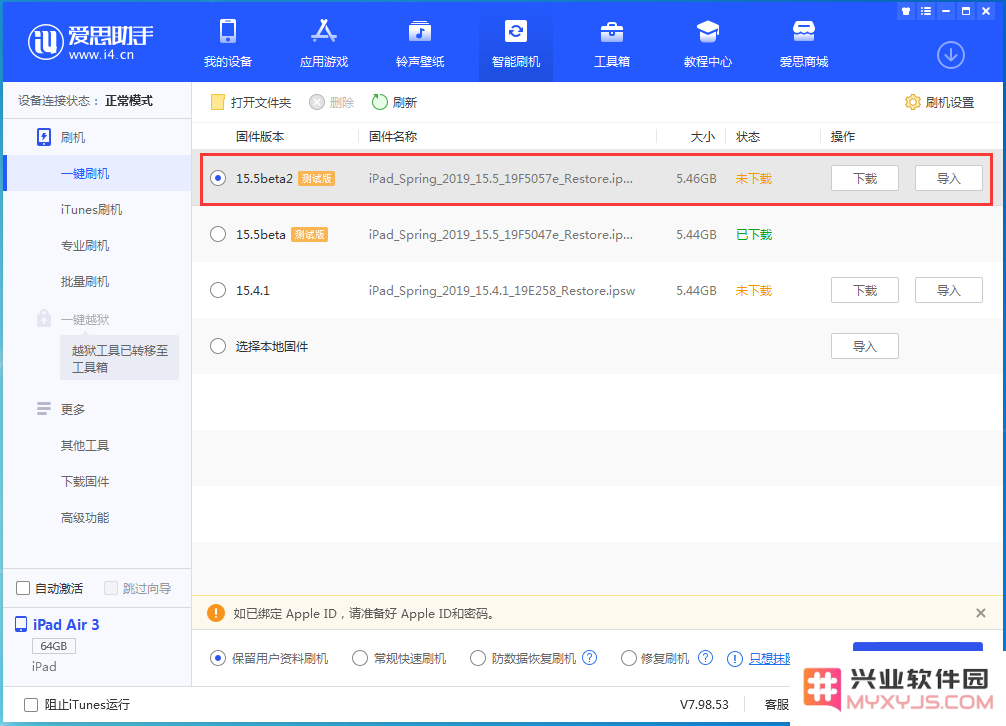Image resolution: width=1006 pixels, height=726 pixels.
Task: Enable 阻止iTunes运行 checkbox
Action: tap(31, 705)
